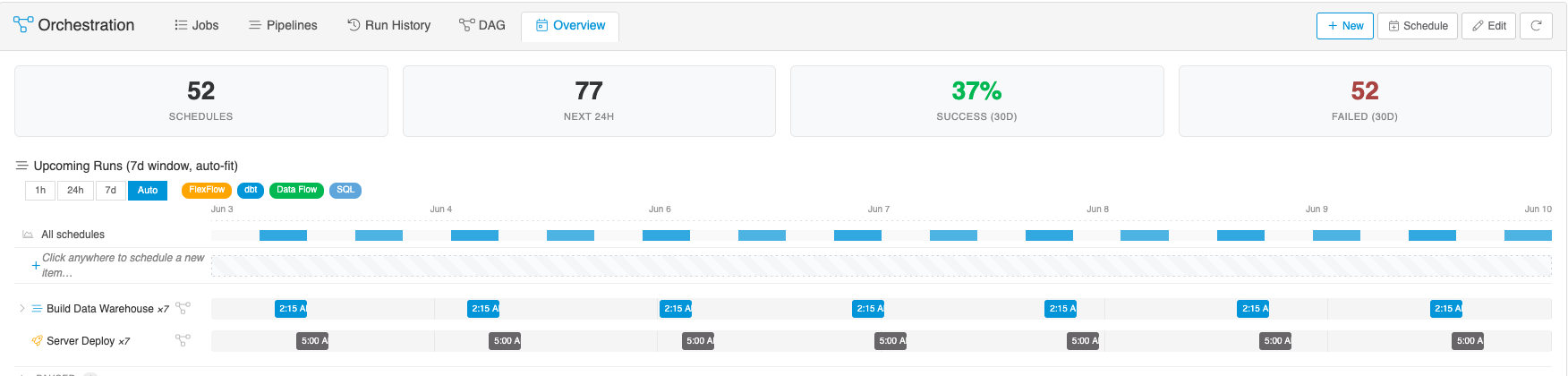Click the All schedules row label
Viewport: 1568px width, 376px height.
coord(72,235)
